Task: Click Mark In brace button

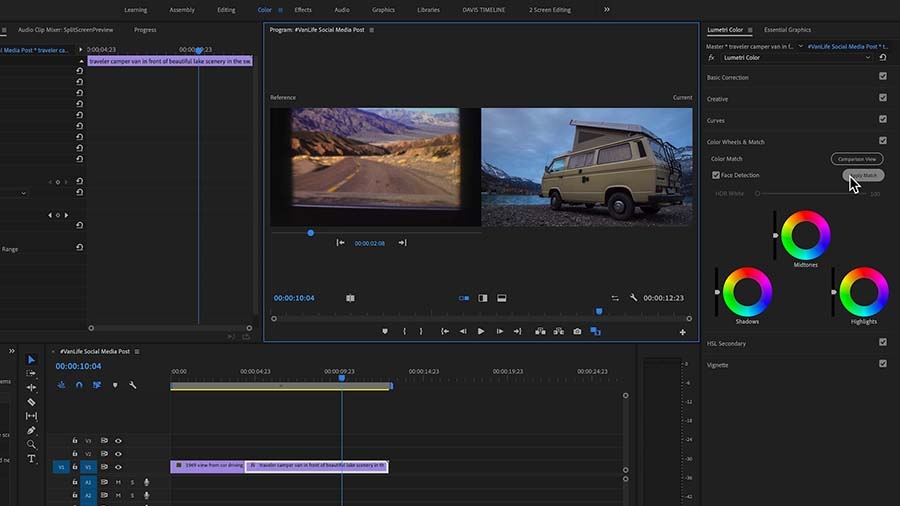Action: [x=405, y=332]
